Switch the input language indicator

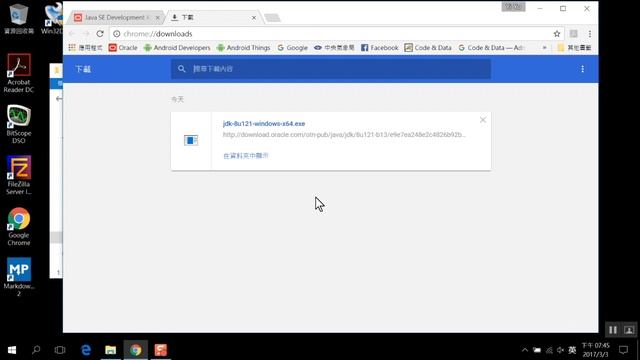[572, 350]
